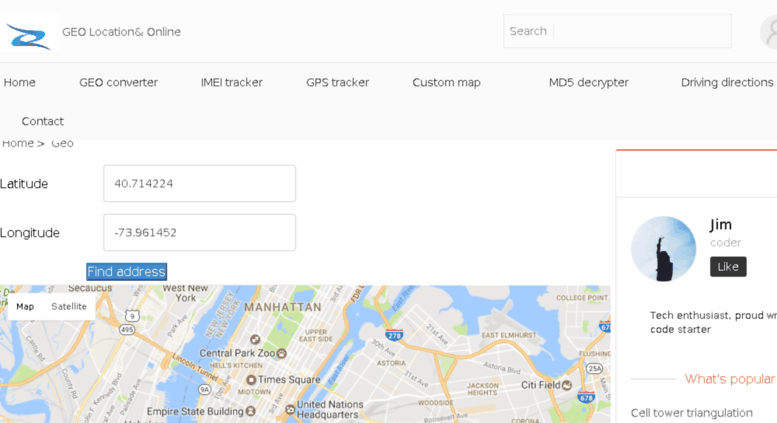Click the marker above Central Park Zoo

point(255,339)
